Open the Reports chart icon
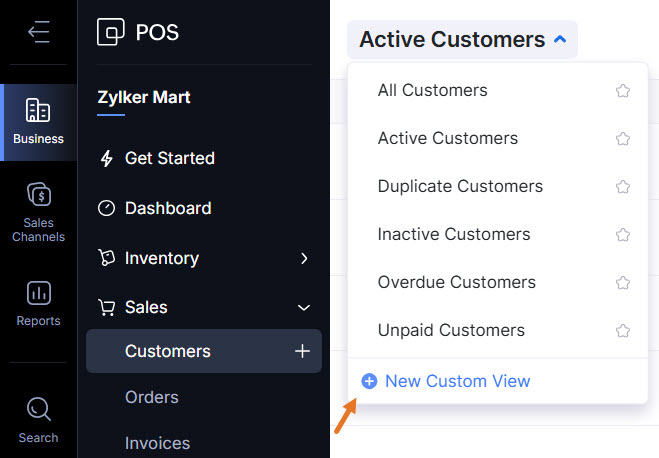This screenshot has width=659, height=458. [38, 293]
